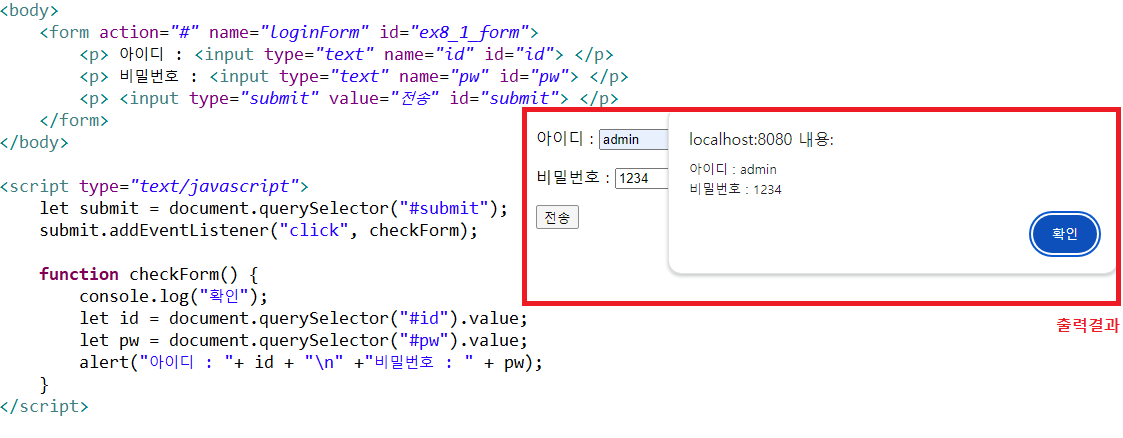This screenshot has width=1123, height=438.
Task: Click the closing </form> tag in code
Action: pyautogui.click(x=74, y=120)
